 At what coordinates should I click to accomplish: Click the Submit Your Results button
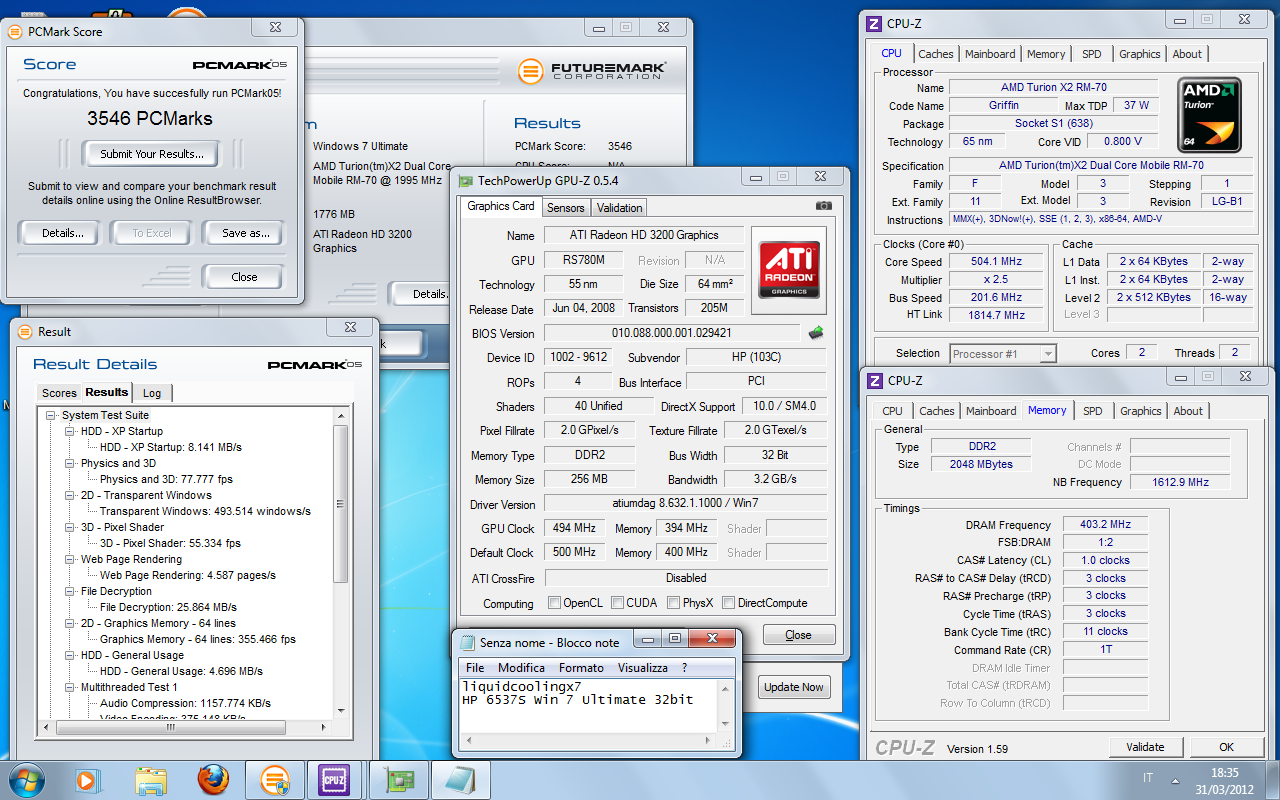coord(151,154)
